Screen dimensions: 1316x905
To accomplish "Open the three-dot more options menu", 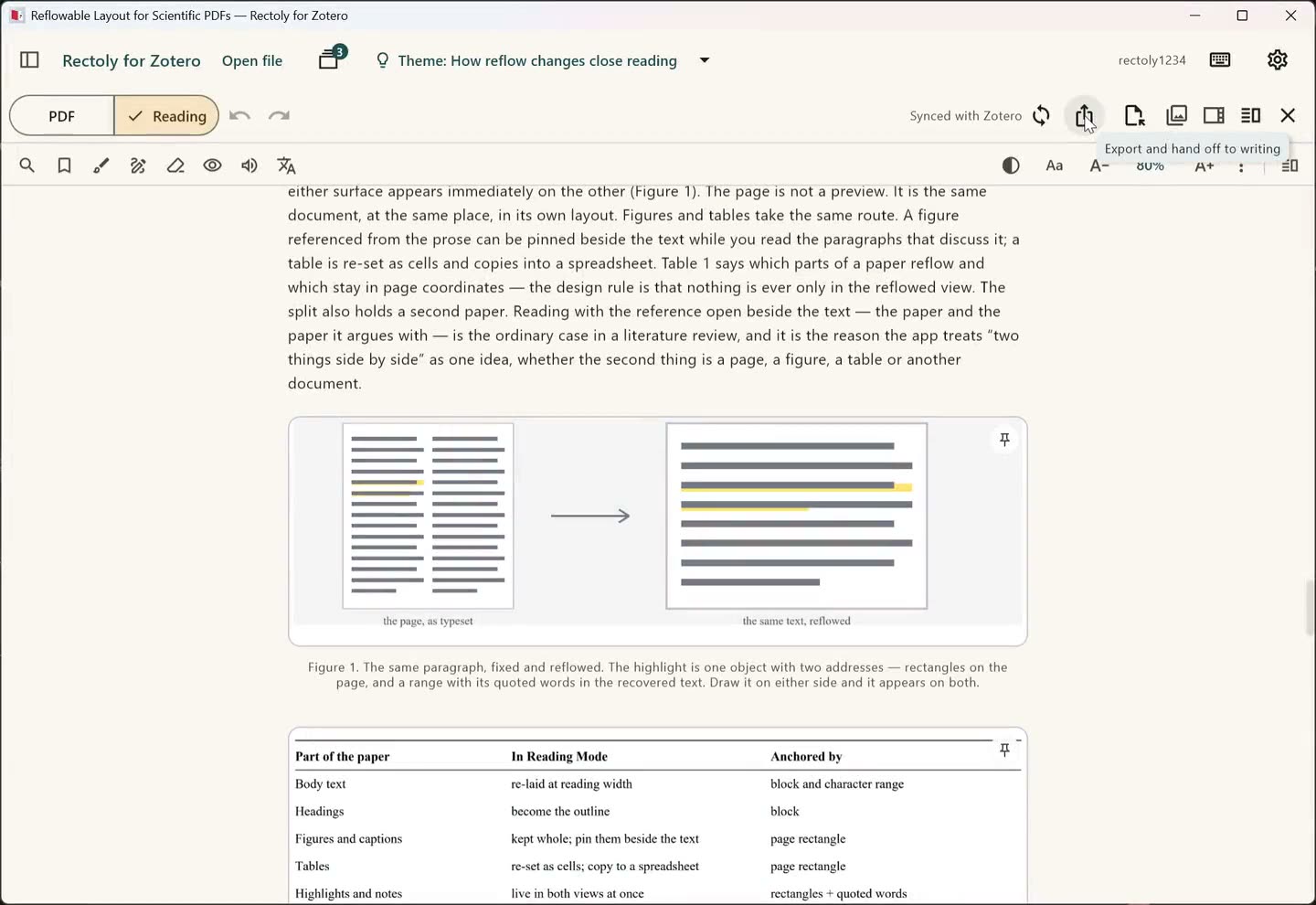I will pyautogui.click(x=1241, y=165).
